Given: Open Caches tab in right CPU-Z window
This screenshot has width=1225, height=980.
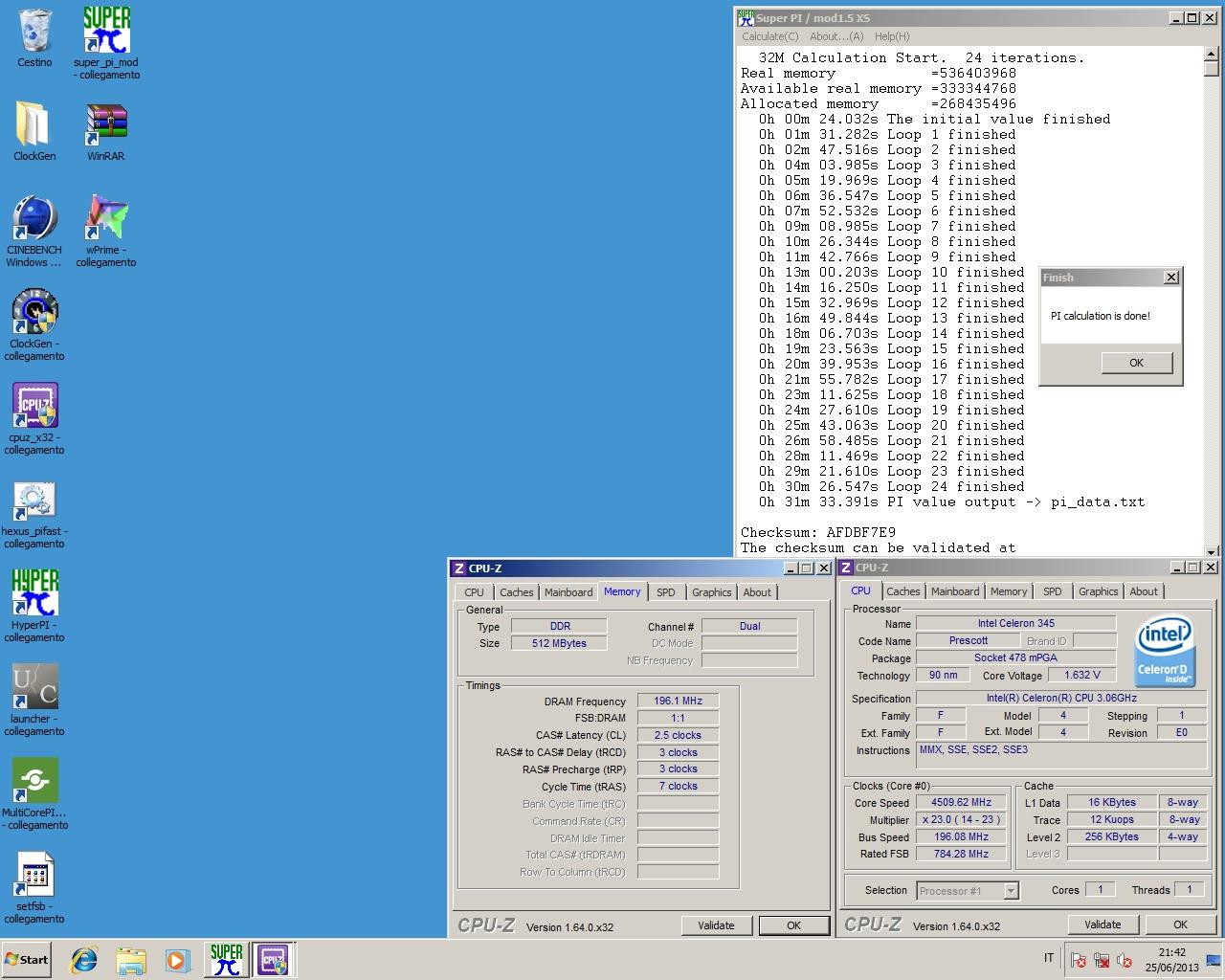Looking at the screenshot, I should [903, 591].
